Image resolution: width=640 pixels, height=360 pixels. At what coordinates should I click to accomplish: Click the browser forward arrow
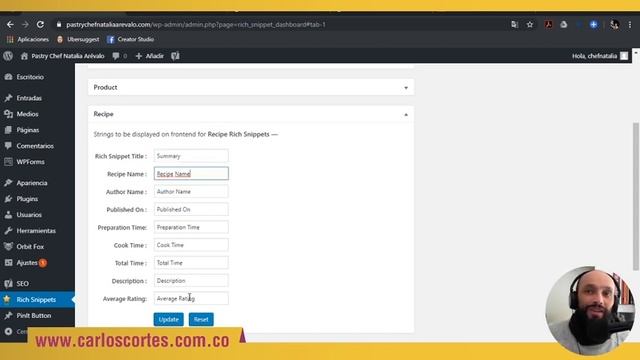25,24
